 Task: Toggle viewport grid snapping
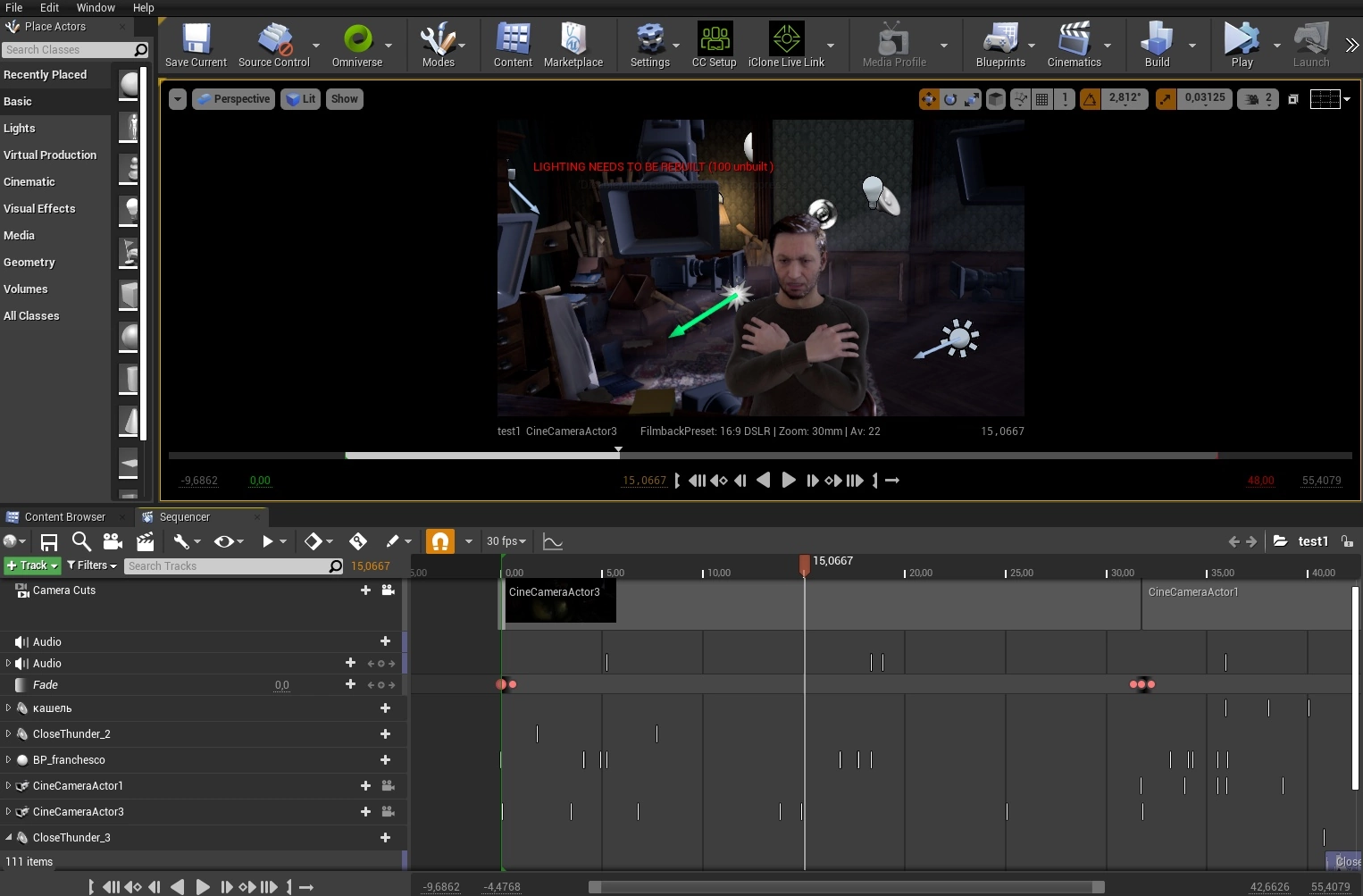tap(1041, 99)
